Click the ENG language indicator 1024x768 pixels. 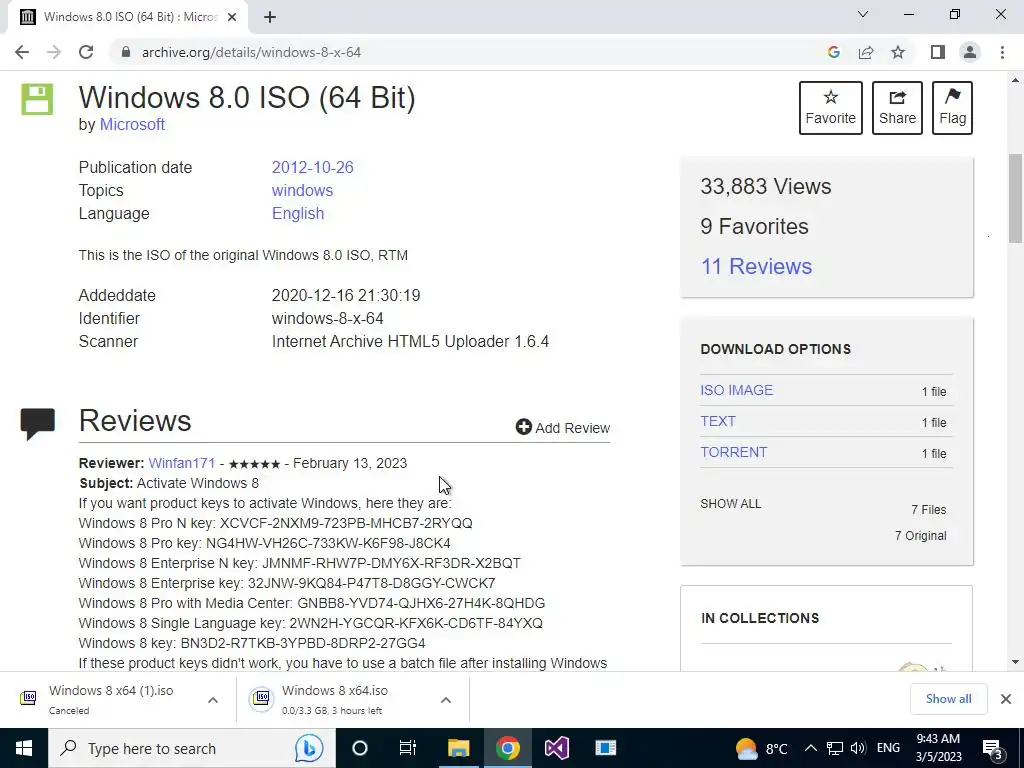point(888,748)
